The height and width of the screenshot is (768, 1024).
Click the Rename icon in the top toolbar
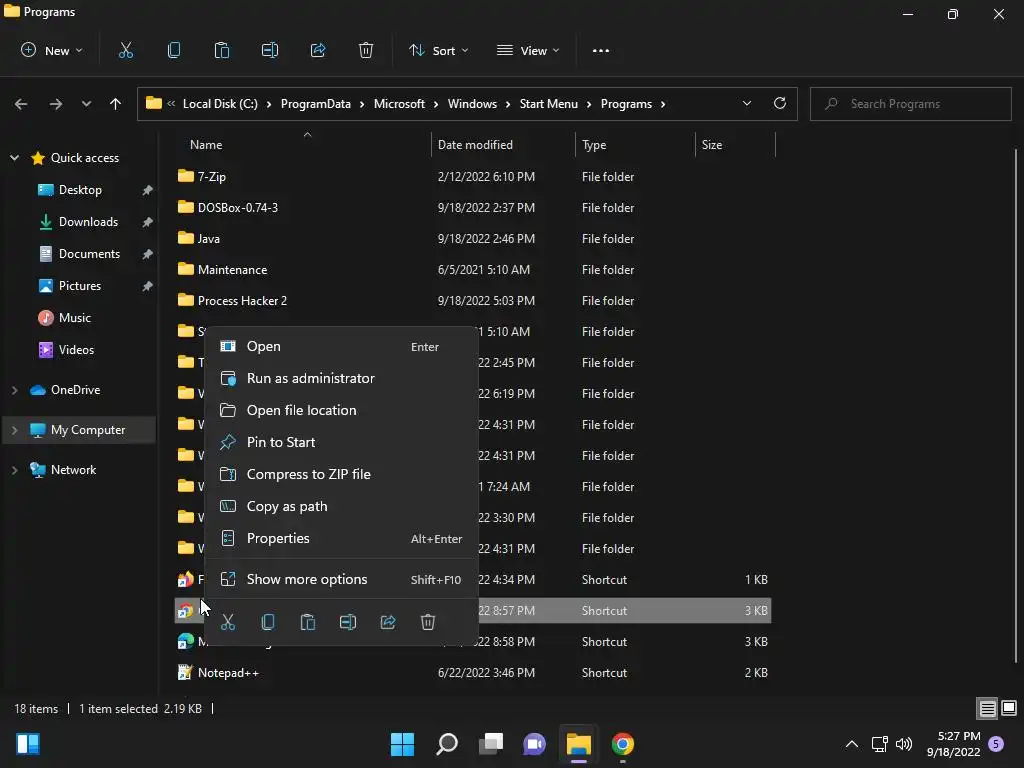270,50
